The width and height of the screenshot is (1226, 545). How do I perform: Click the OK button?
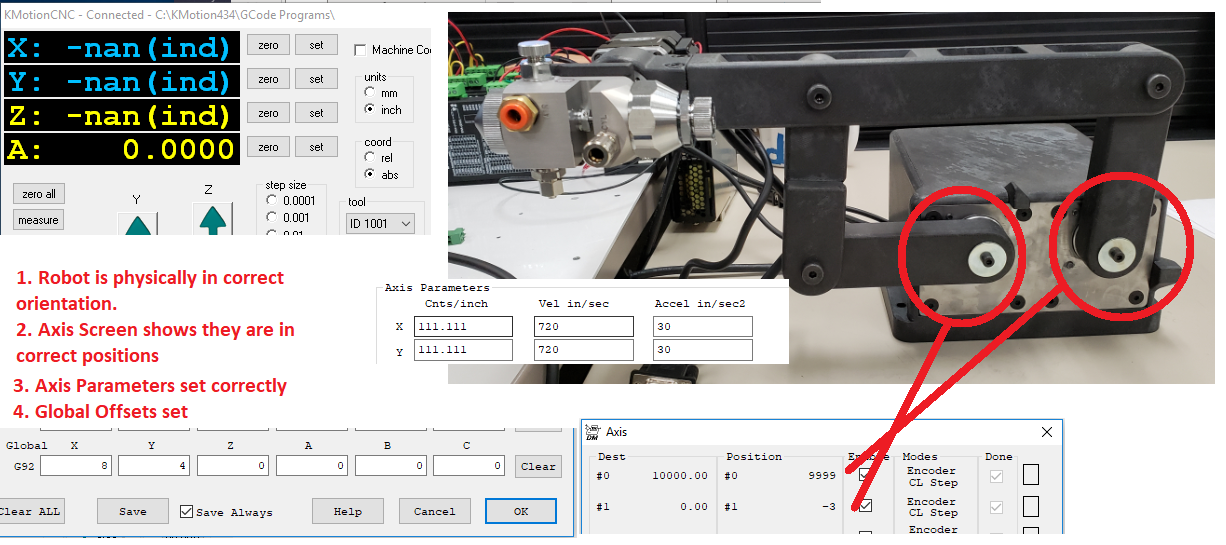point(520,511)
